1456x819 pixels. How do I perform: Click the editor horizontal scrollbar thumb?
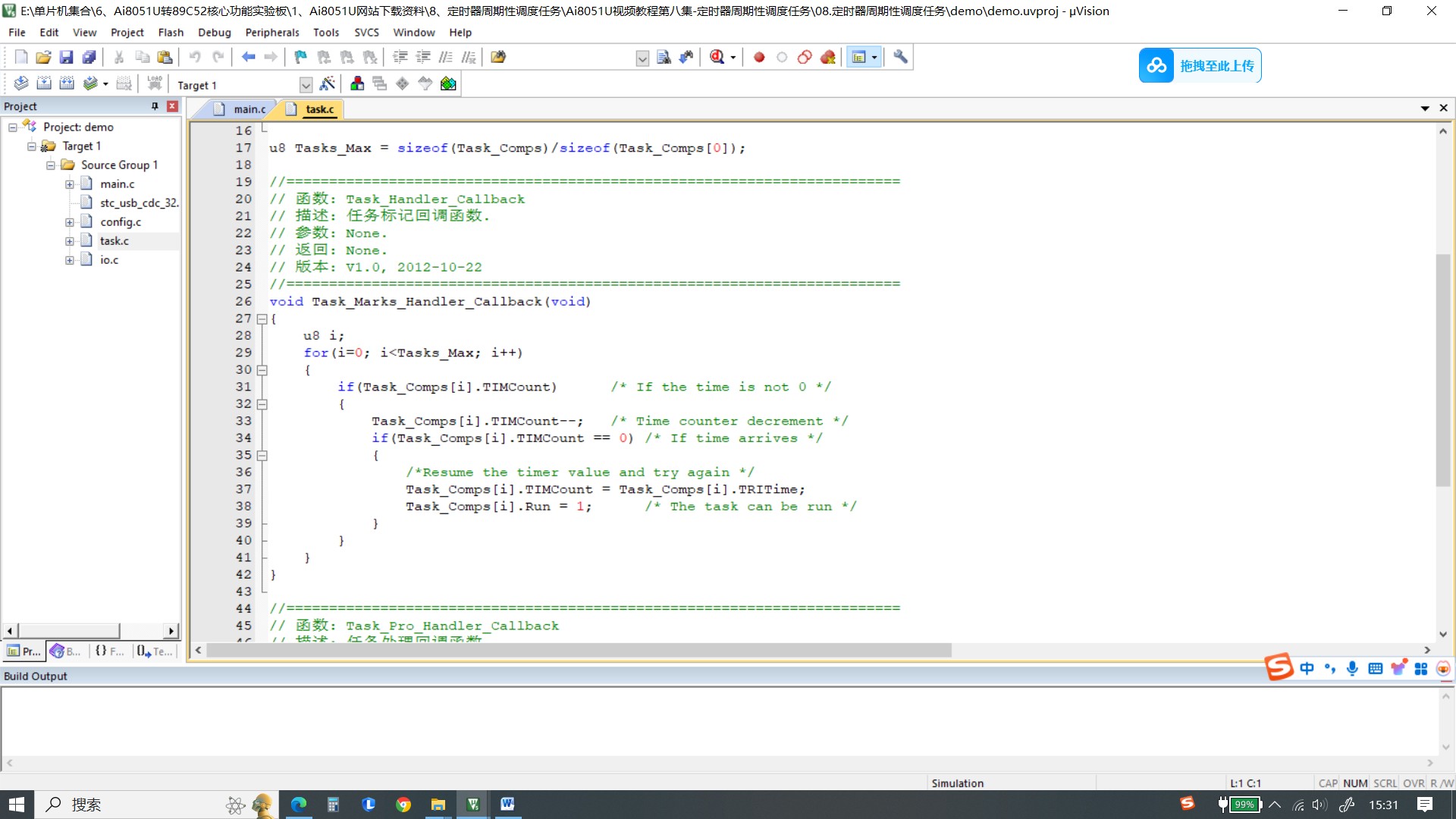579,650
